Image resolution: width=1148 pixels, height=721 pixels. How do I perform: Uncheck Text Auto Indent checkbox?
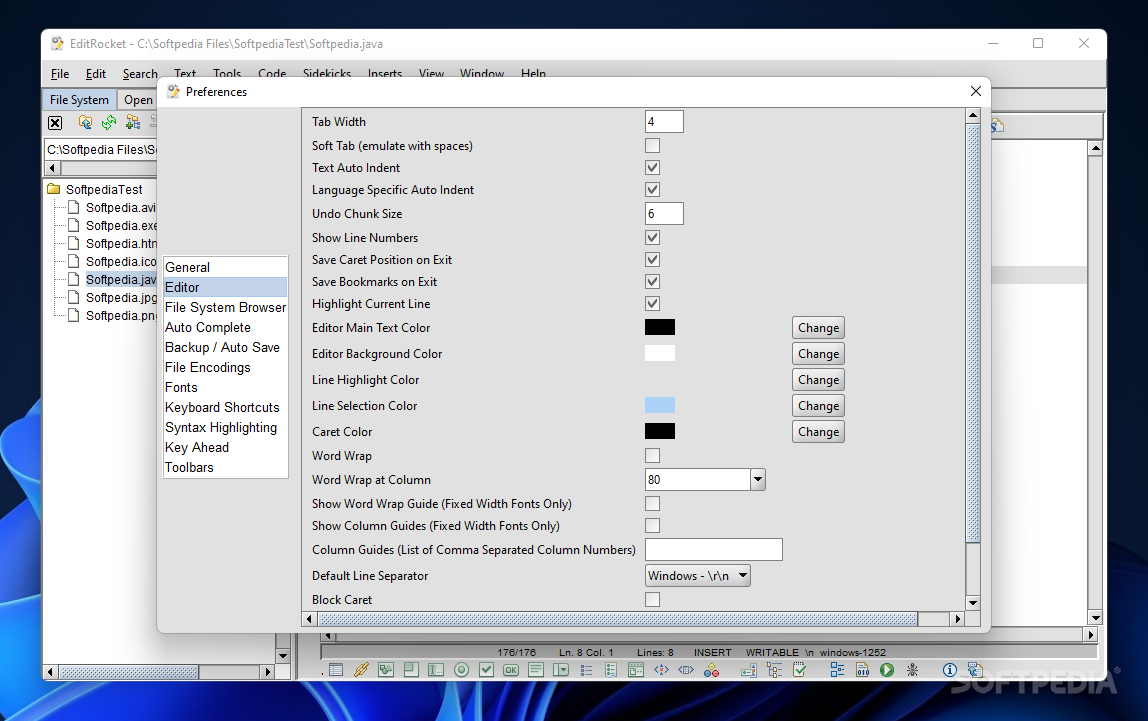[652, 168]
